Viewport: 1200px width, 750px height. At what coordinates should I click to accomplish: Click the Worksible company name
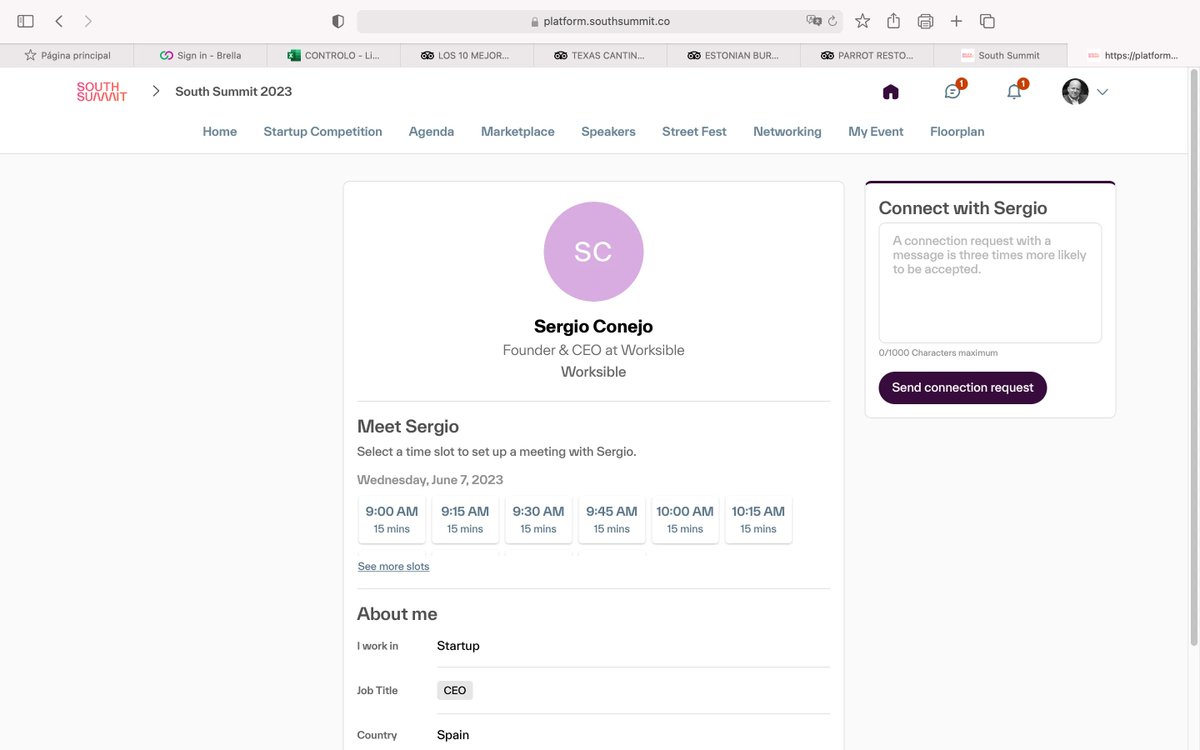tap(593, 372)
